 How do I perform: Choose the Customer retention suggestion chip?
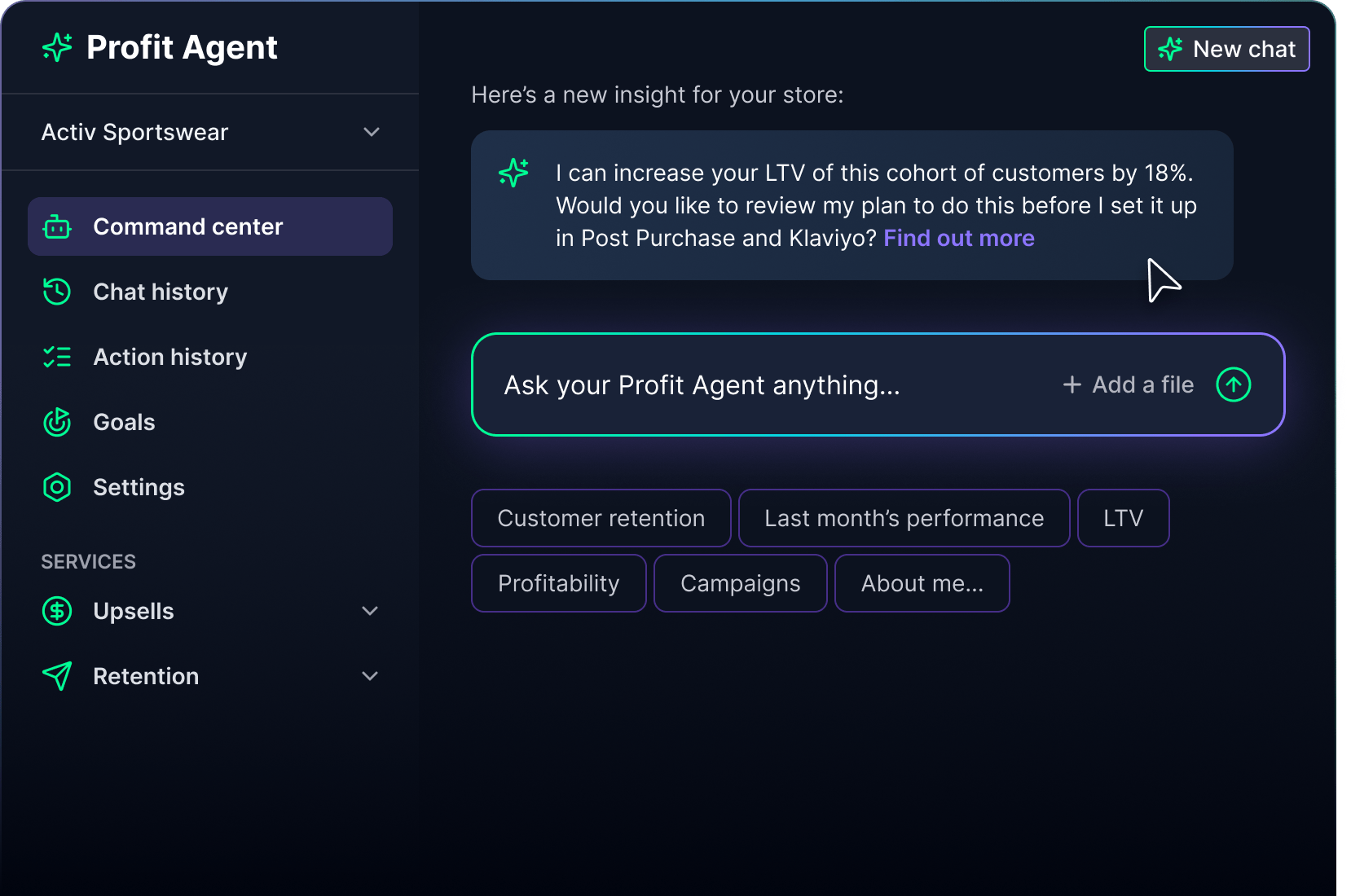(x=601, y=518)
